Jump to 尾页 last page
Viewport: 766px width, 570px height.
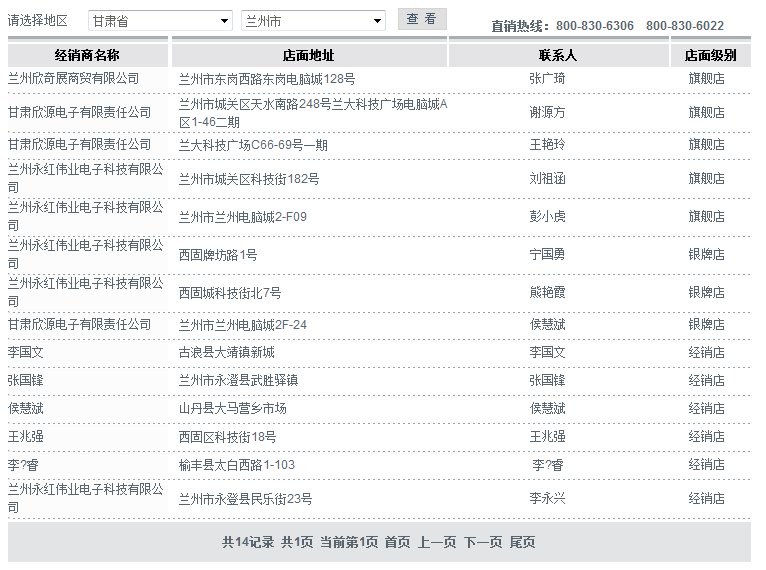coord(522,542)
